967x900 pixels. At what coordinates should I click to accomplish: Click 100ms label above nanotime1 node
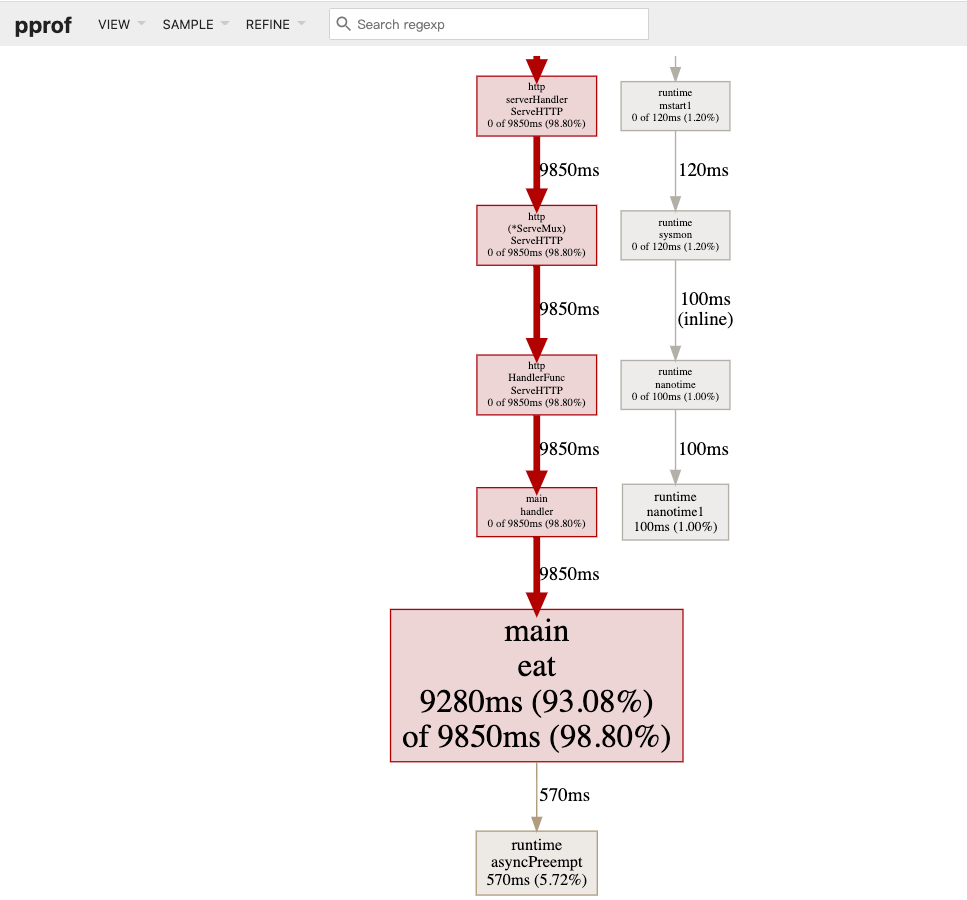[x=703, y=449]
